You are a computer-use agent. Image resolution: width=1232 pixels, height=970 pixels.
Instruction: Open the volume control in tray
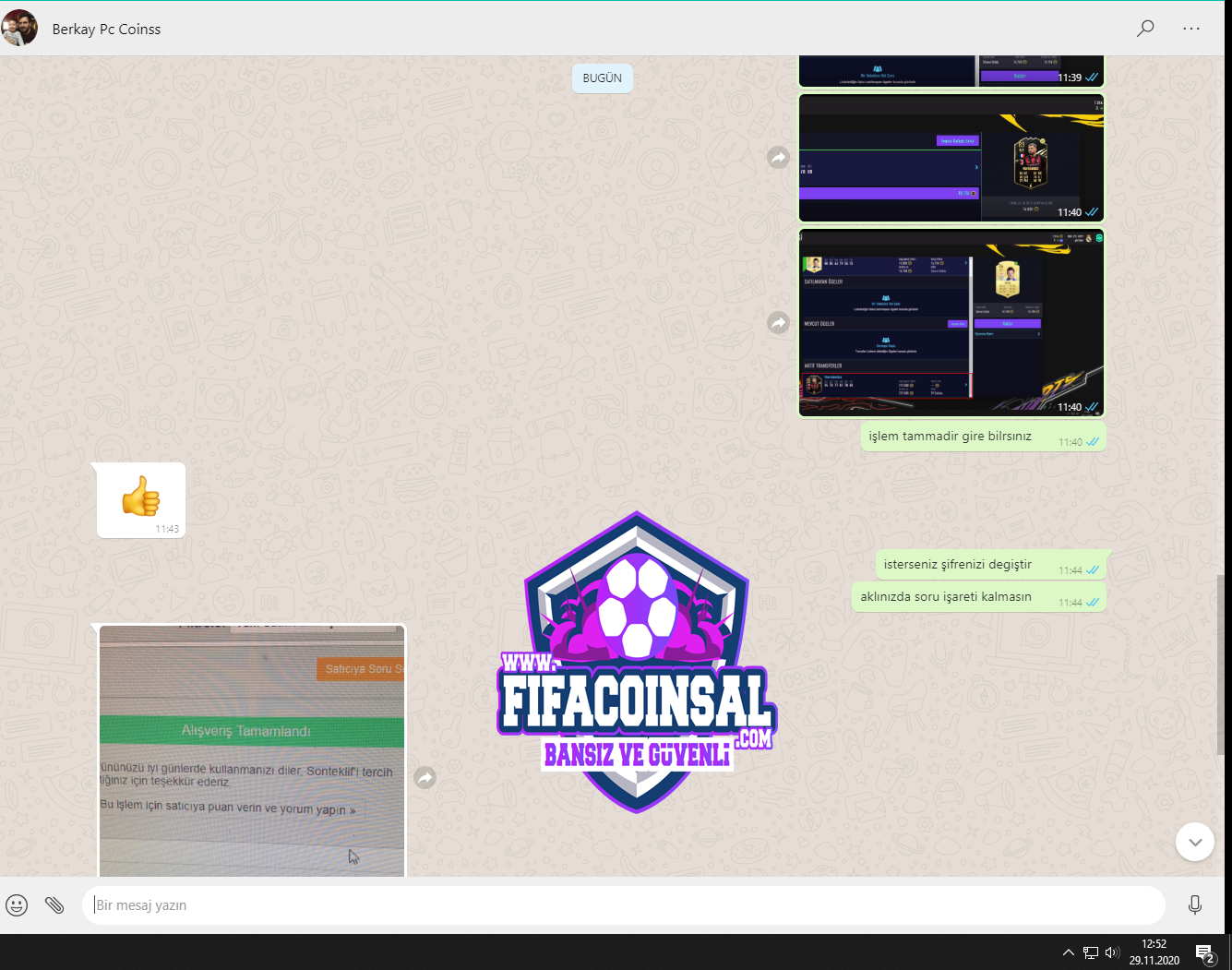tap(1112, 952)
